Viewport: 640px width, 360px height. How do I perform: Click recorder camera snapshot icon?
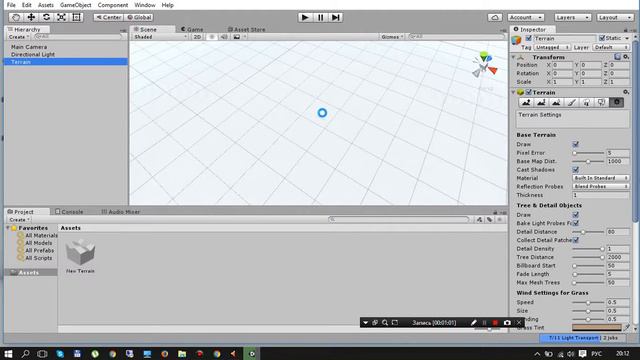(x=507, y=322)
